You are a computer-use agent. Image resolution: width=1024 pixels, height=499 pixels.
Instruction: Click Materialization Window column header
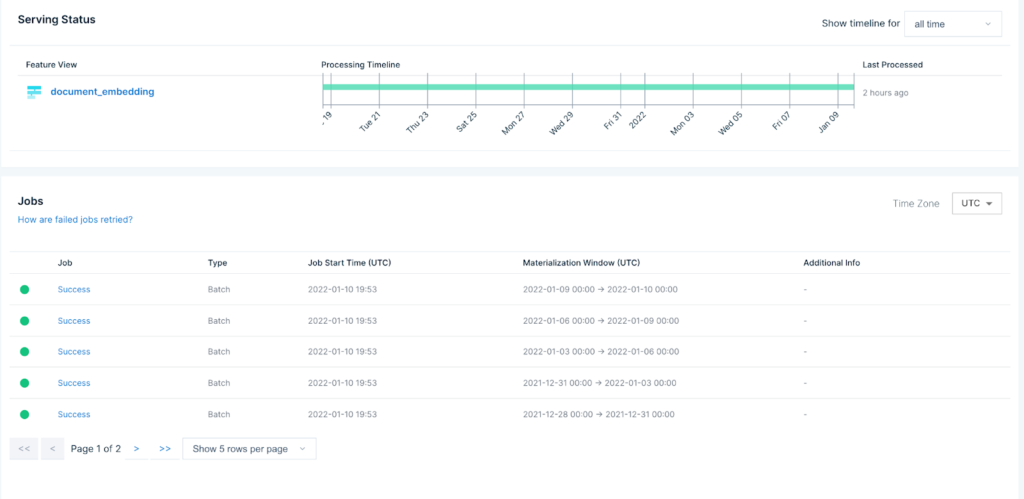pyautogui.click(x=581, y=263)
